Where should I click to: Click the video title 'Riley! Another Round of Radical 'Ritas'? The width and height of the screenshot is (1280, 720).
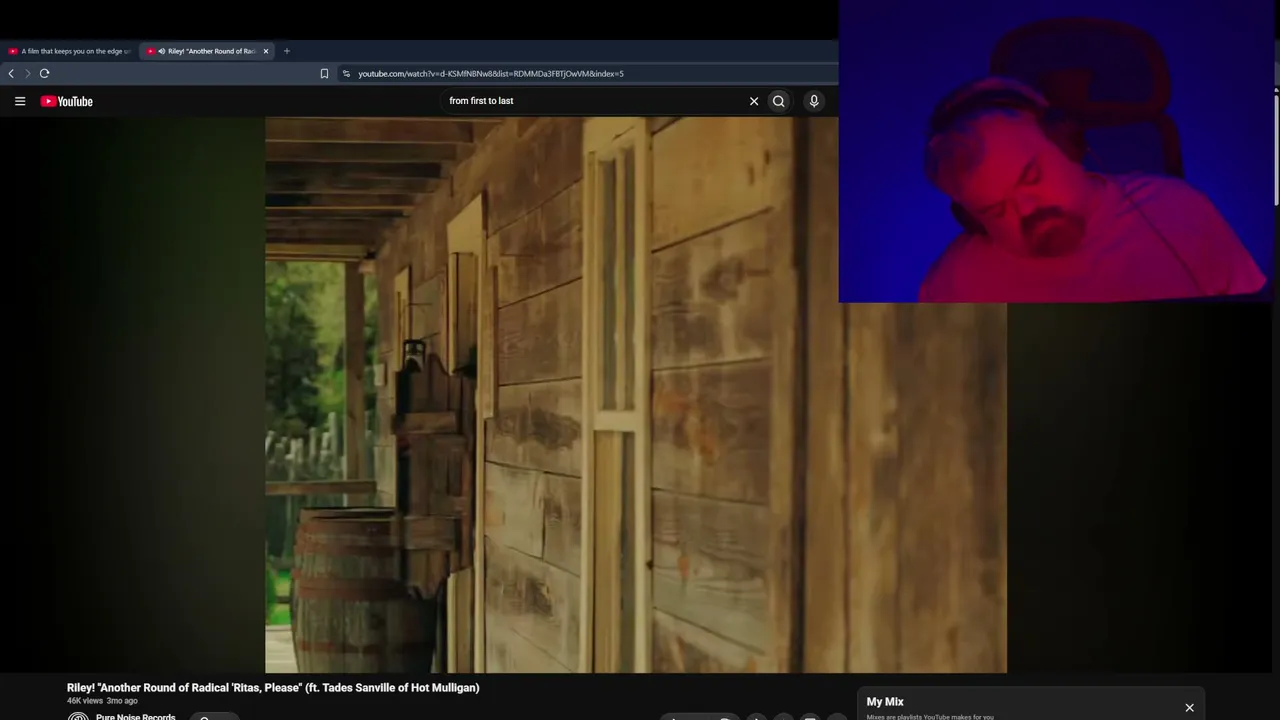(273, 688)
